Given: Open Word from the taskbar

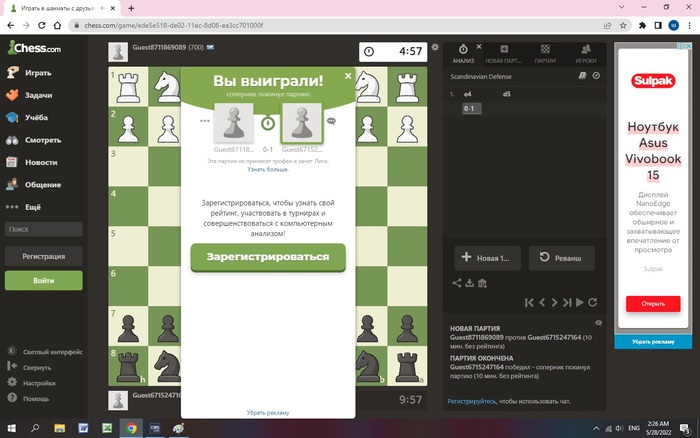Looking at the screenshot, I should [x=83, y=428].
